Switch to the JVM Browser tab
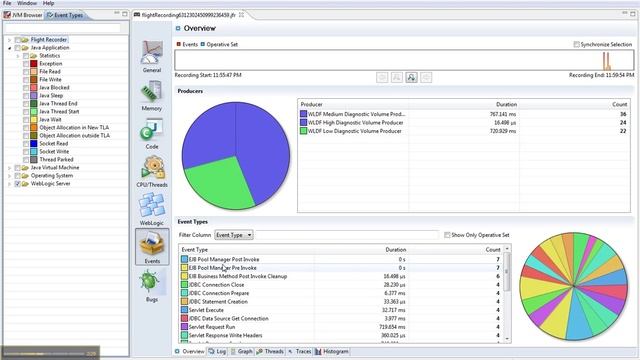This screenshot has height=360, width=640. (x=23, y=15)
